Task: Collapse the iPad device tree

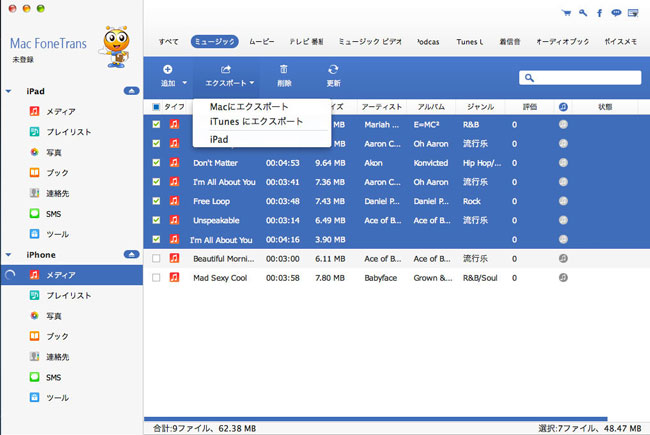Action: (8, 91)
